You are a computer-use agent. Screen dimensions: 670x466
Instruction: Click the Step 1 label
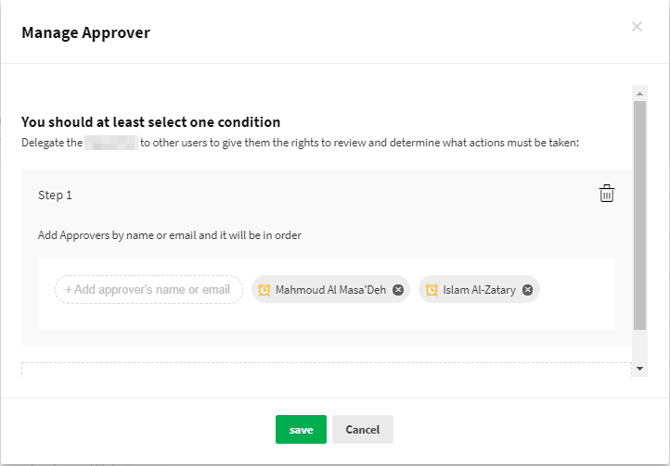point(55,195)
